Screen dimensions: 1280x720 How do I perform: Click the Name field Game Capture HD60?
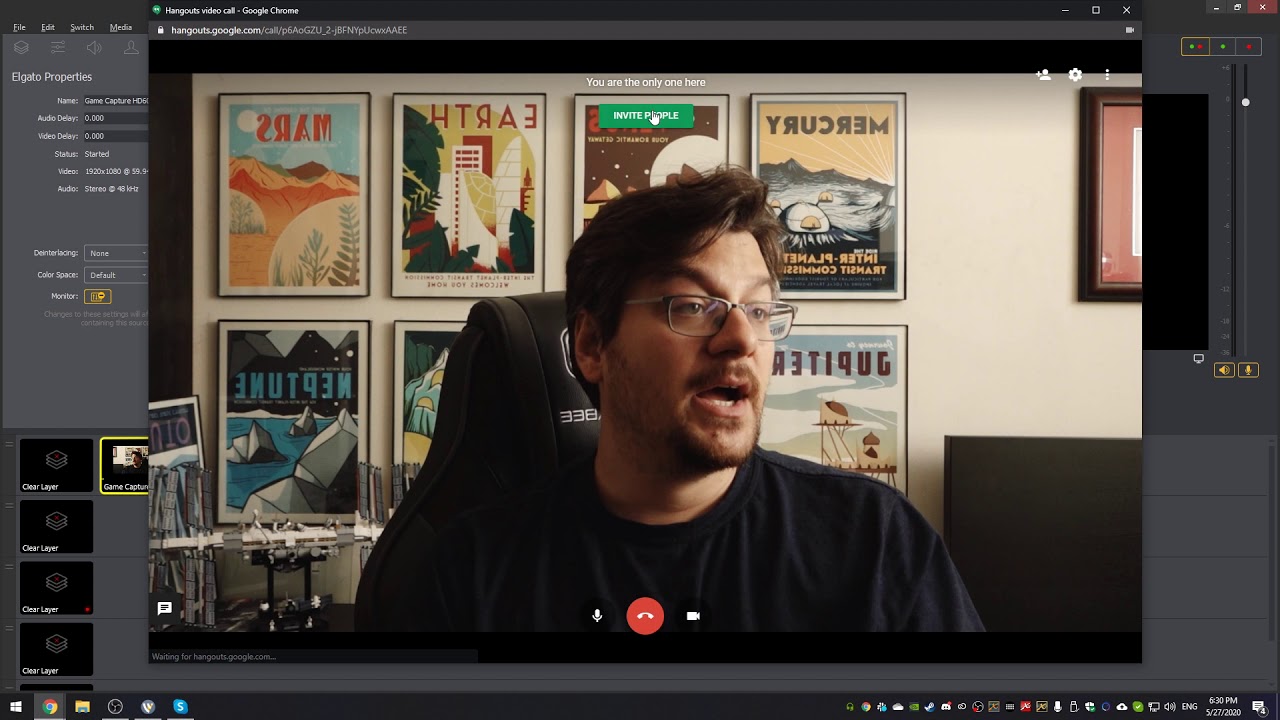[x=116, y=101]
